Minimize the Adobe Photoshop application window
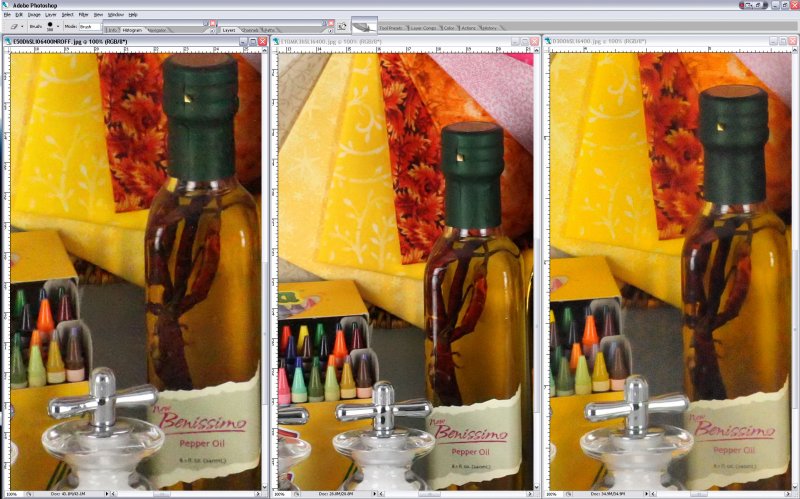 point(775,5)
